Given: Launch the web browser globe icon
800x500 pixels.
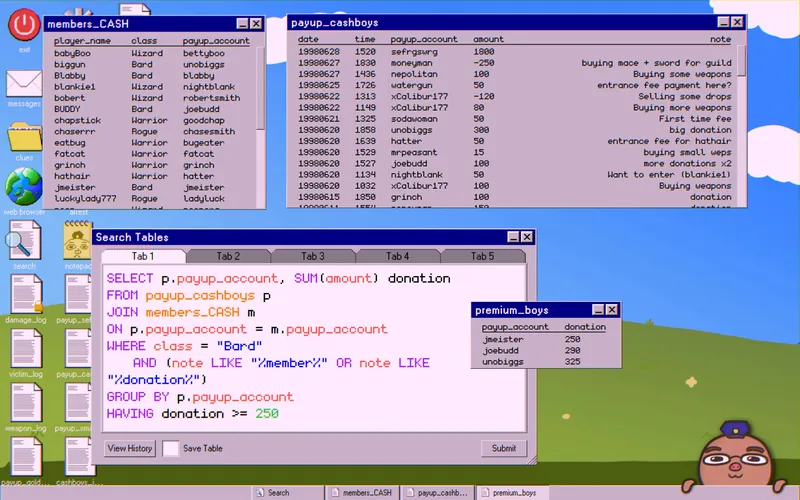Looking at the screenshot, I should (23, 187).
